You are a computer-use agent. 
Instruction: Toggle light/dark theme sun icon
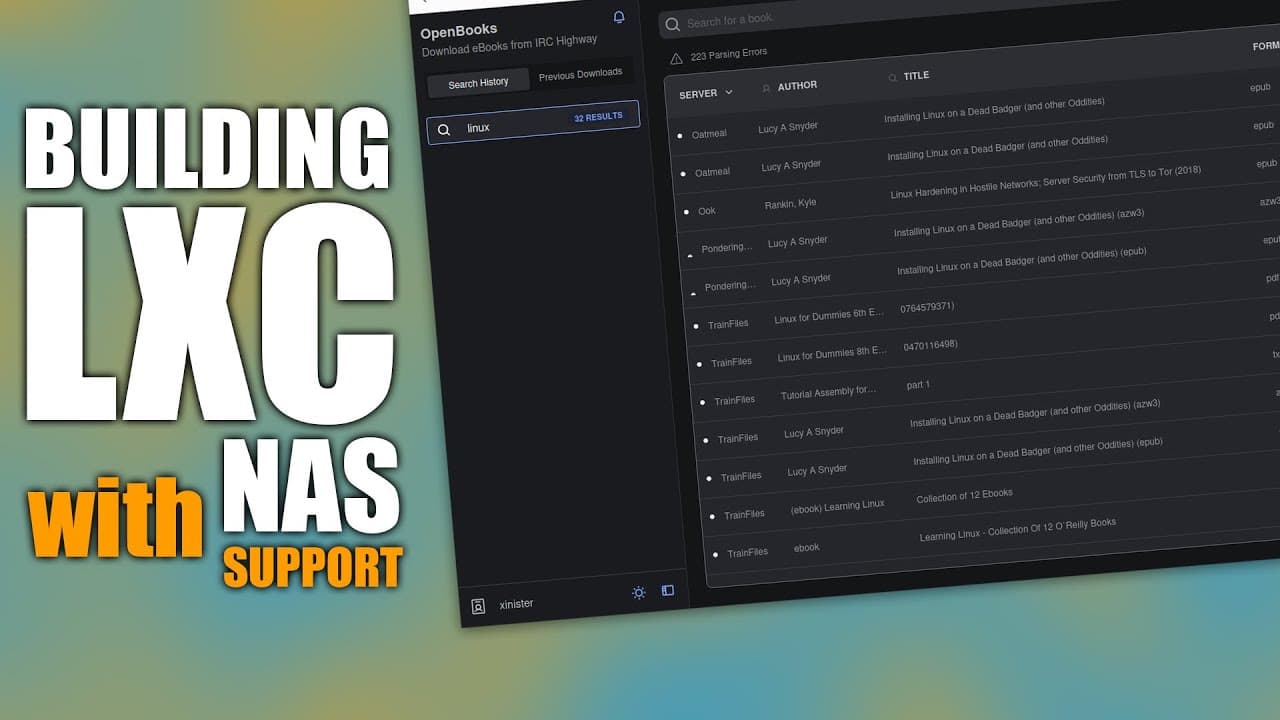click(639, 593)
